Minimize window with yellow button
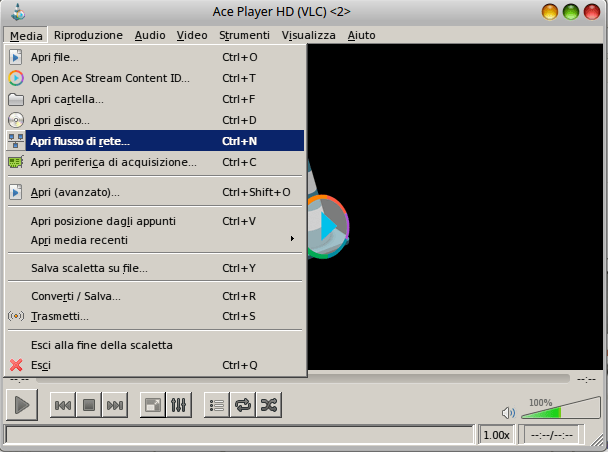The width and height of the screenshot is (608, 452). pos(550,12)
